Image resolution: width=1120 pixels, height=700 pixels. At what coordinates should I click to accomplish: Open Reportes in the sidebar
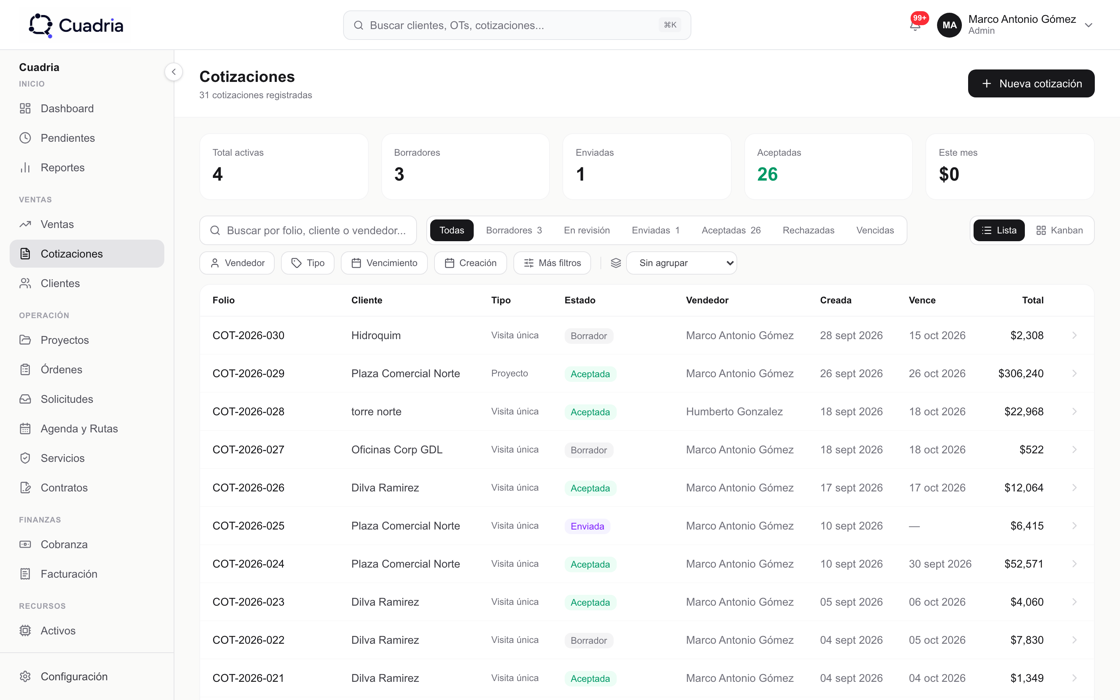(86, 167)
